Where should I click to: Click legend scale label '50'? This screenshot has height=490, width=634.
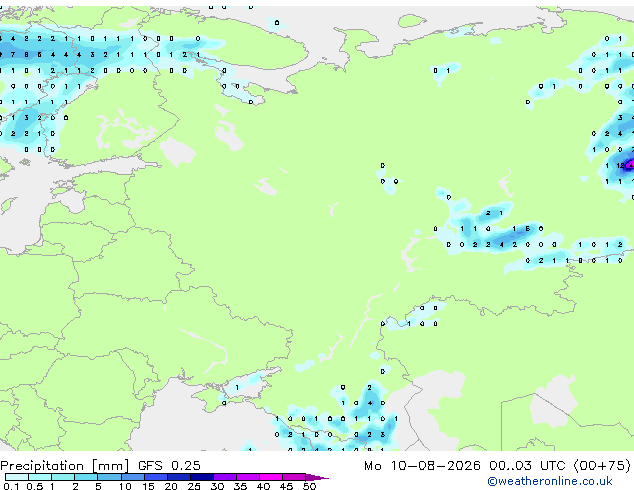pyautogui.click(x=310, y=486)
